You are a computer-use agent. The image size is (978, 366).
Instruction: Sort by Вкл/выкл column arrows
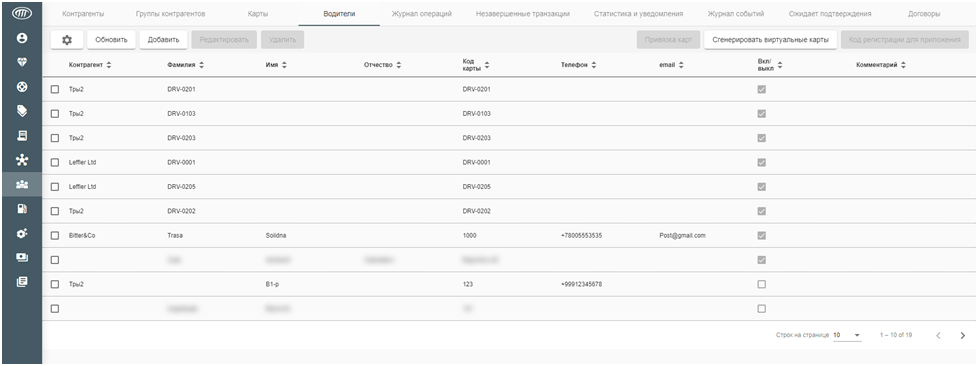tap(780, 65)
